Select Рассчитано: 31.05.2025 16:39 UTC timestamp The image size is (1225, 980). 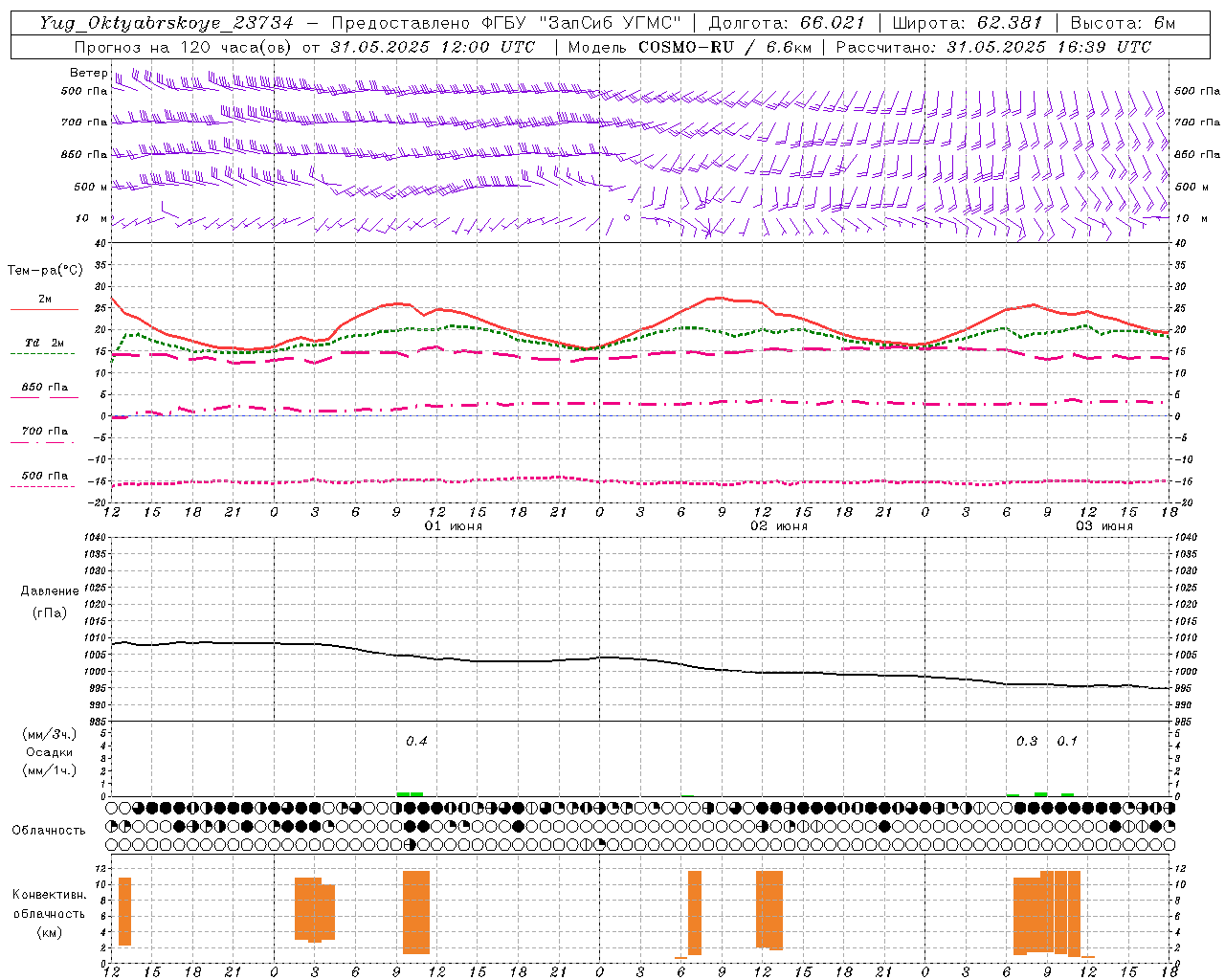[x=993, y=47]
